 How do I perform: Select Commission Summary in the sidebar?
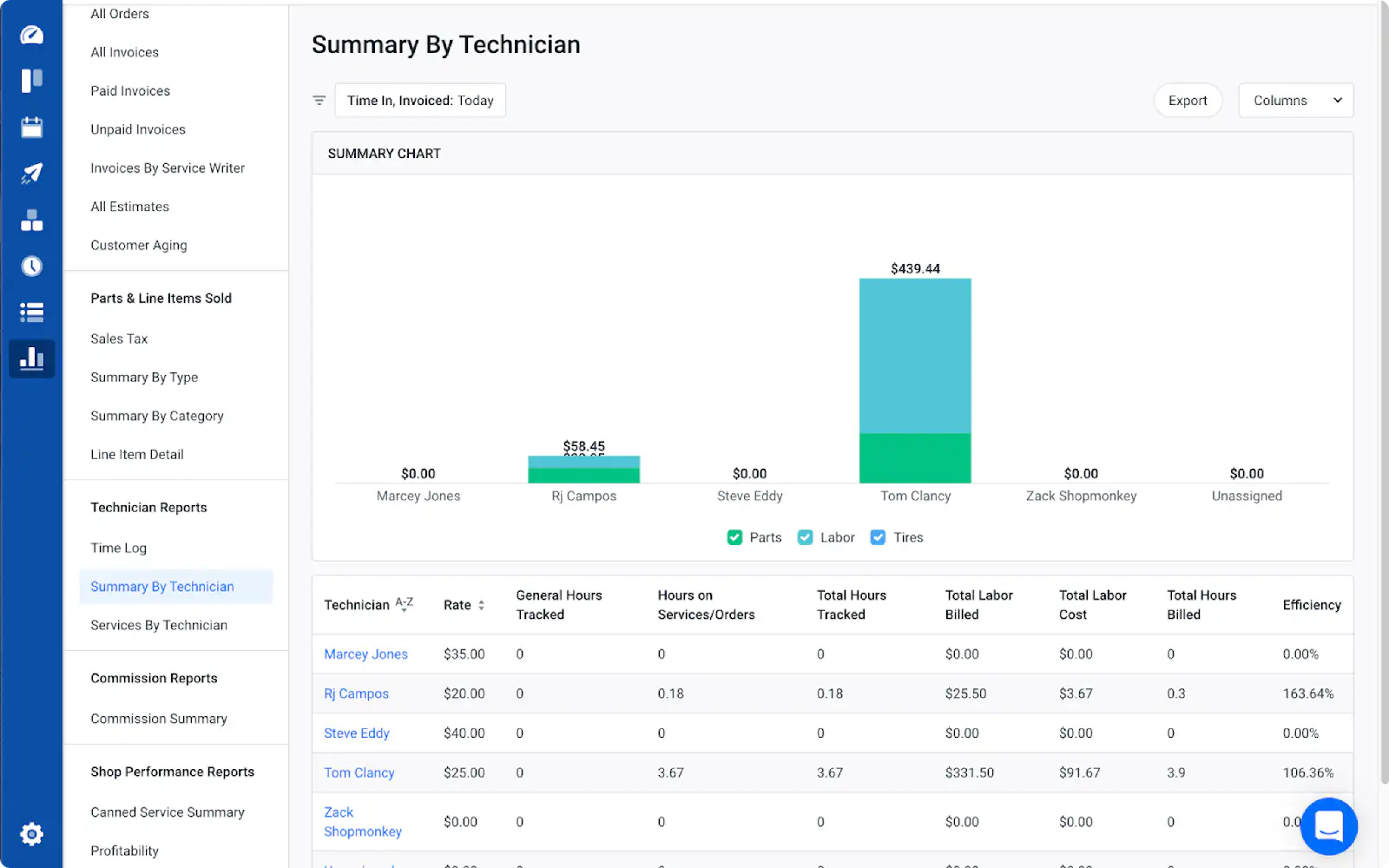159,719
